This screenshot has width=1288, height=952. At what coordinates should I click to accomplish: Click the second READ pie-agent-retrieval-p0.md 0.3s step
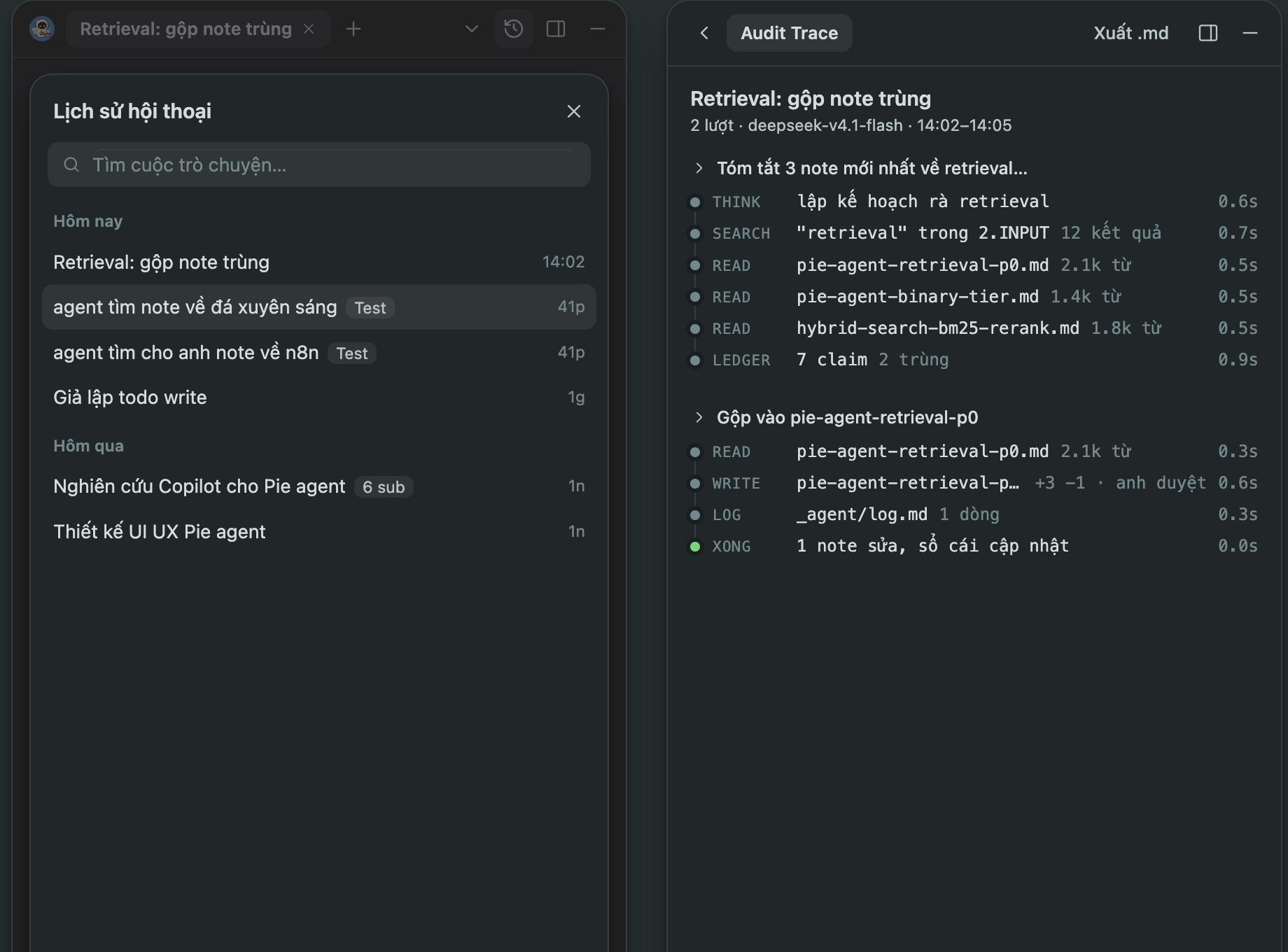pos(974,451)
